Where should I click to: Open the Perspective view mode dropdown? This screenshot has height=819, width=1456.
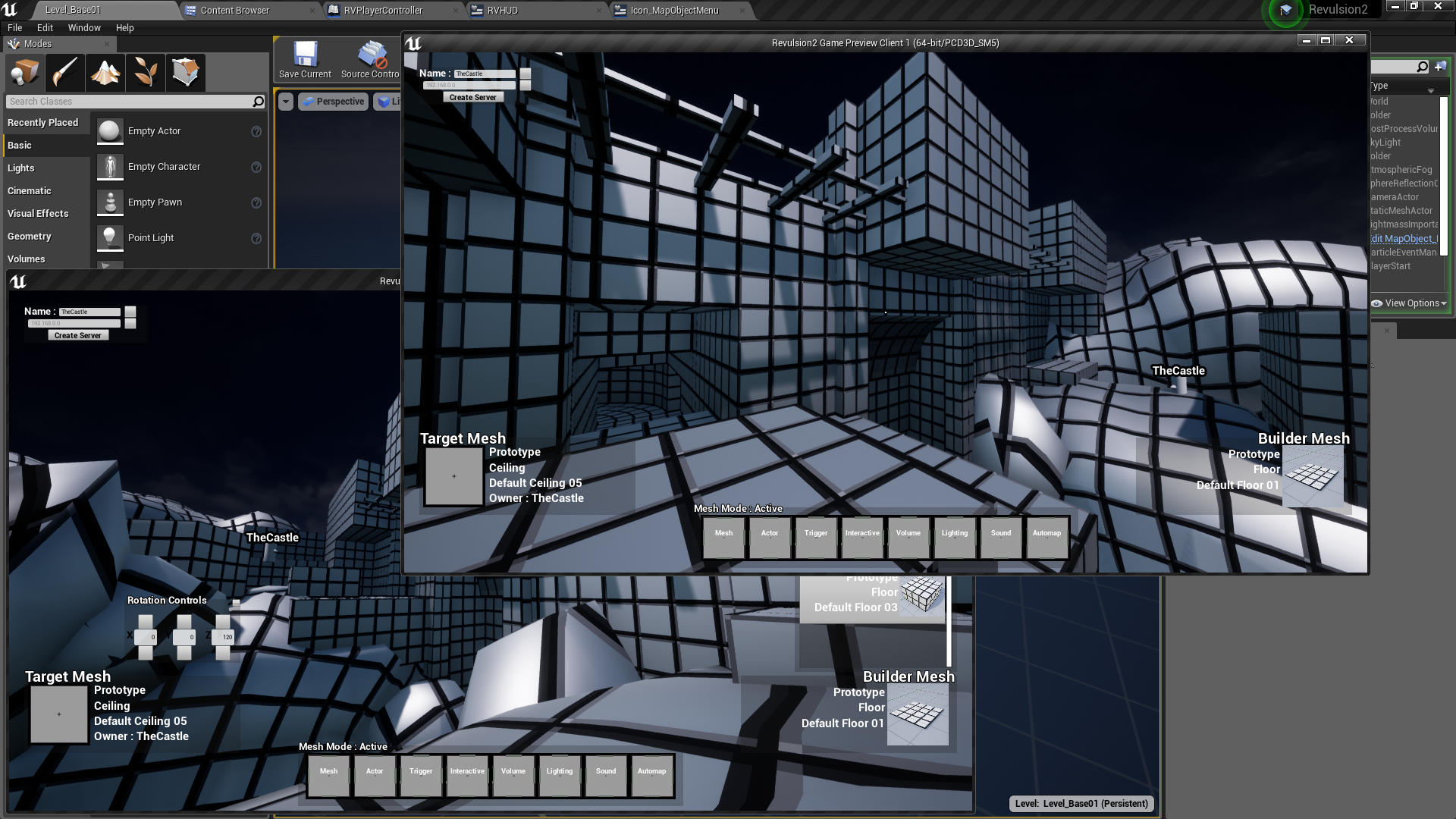click(334, 102)
